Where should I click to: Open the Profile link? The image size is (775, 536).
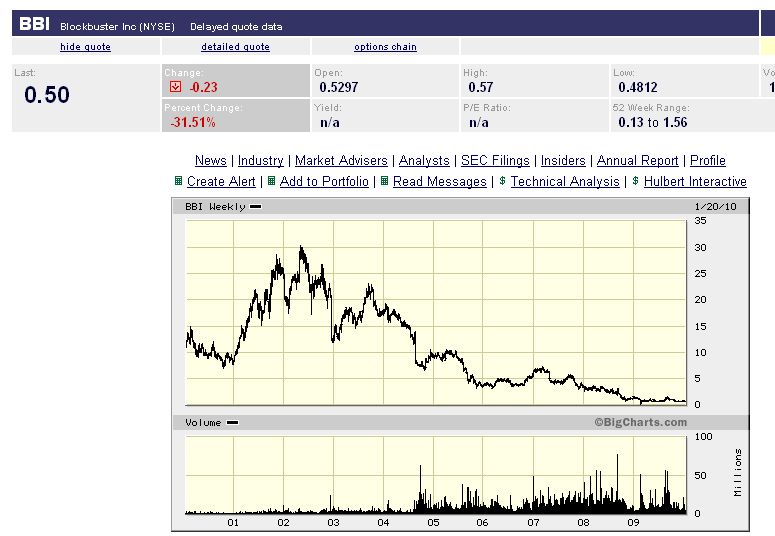pos(708,161)
